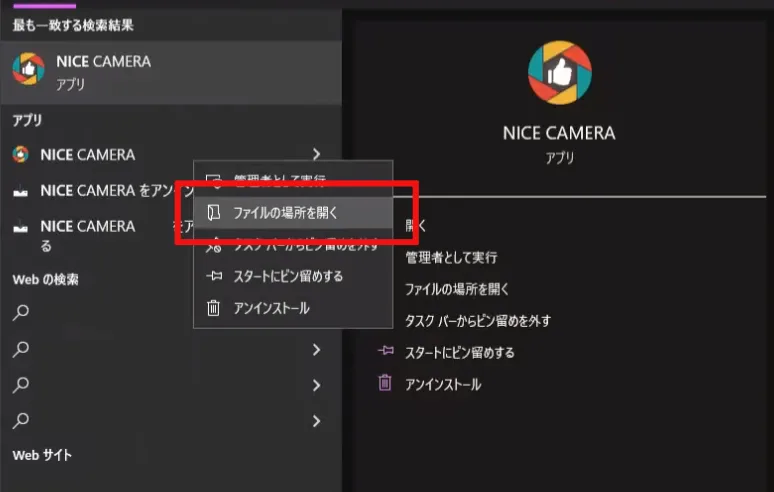The image size is (774, 492).
Task: Expand the NICE CAMERA app row chevron
Action: tap(316, 154)
